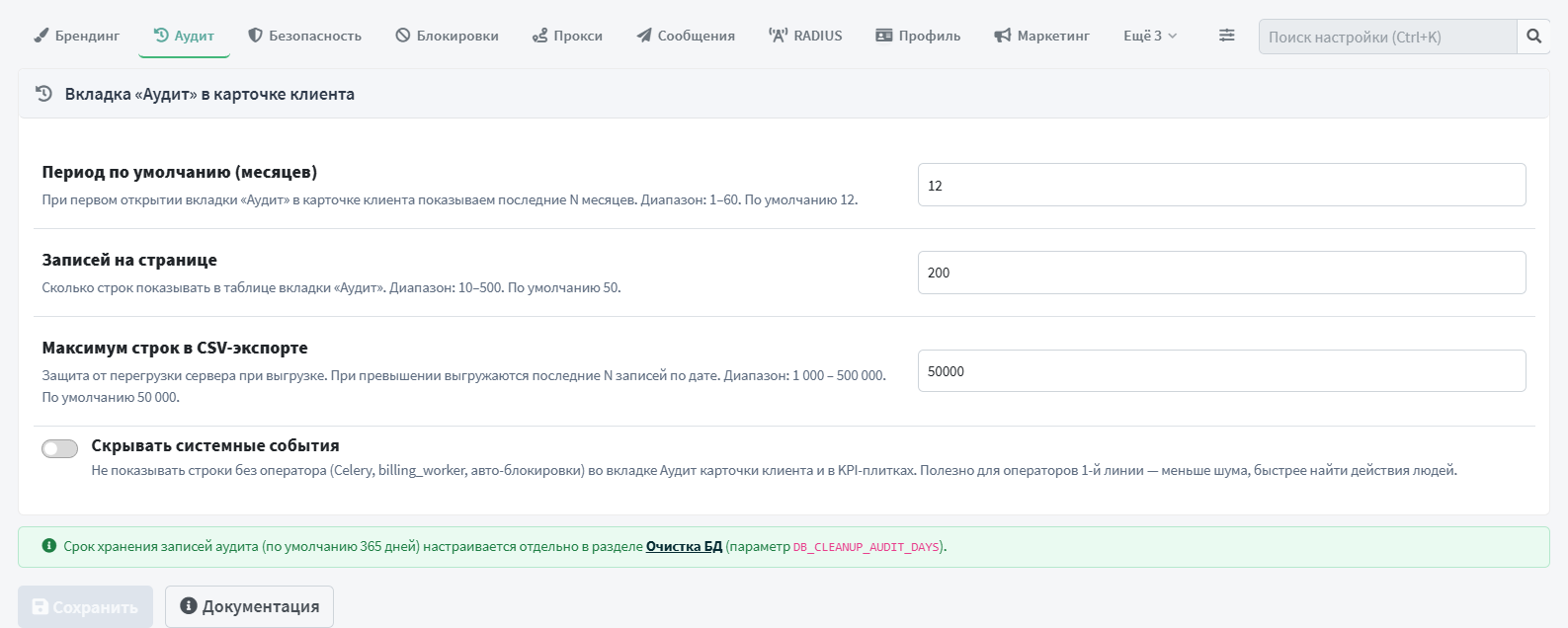This screenshot has height=628, width=1568.
Task: Go to the Профиль tab
Action: point(918,36)
